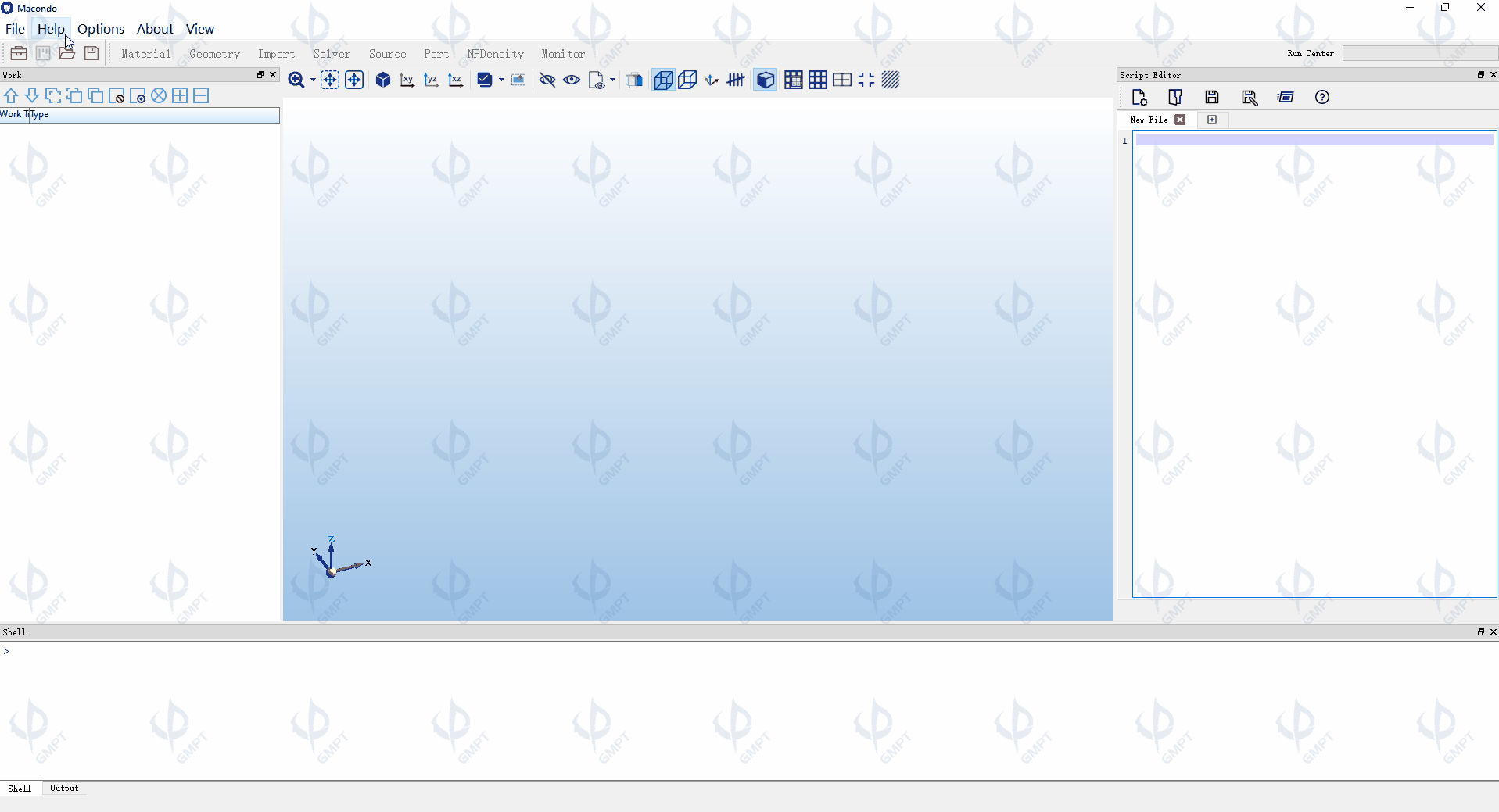Click the dashed bracket selection icon in Work panel

[x=53, y=95]
